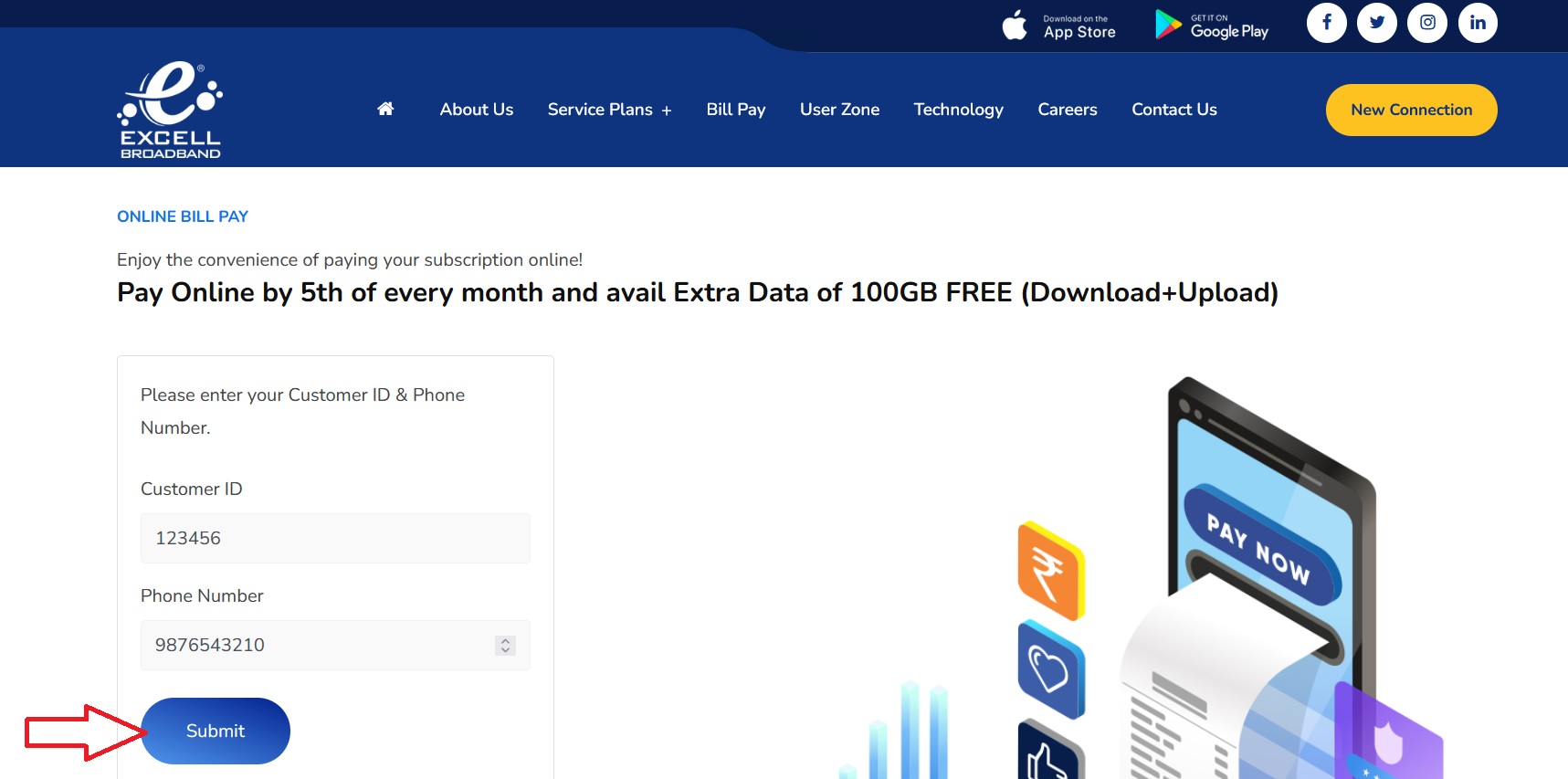Open the Technology page
Viewport: 1568px width, 779px height.
958,110
